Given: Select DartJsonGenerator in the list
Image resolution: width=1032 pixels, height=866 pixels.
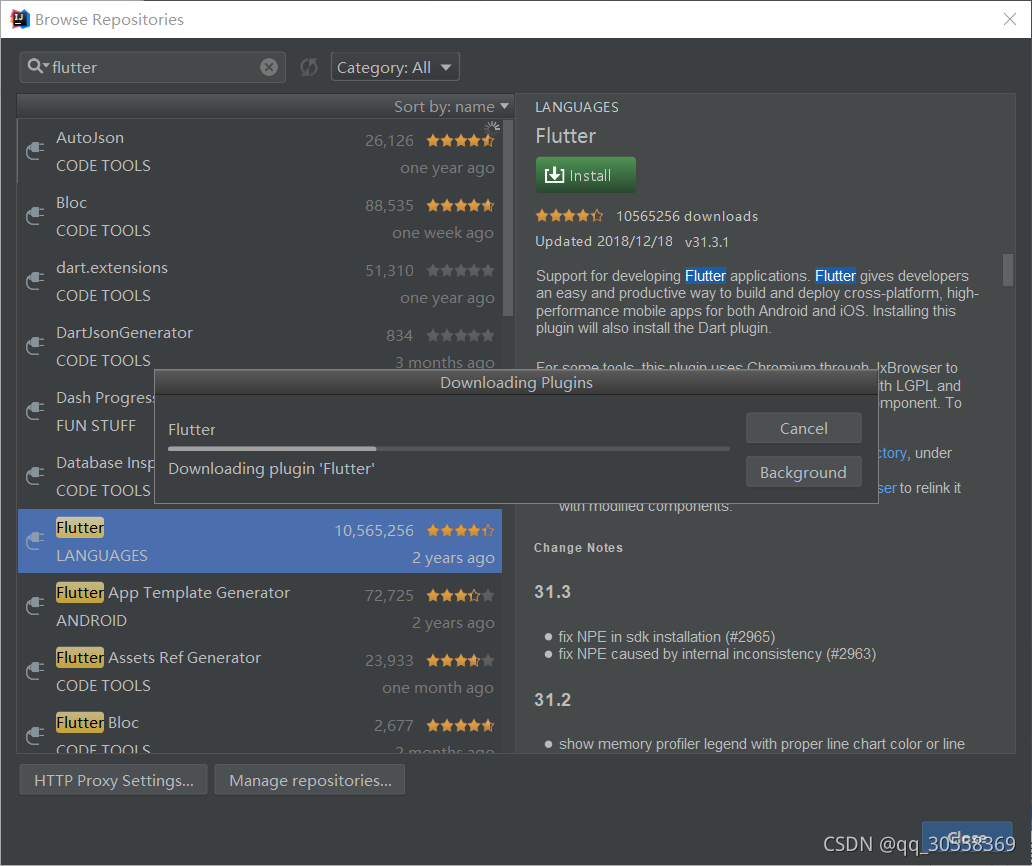Looking at the screenshot, I should [x=124, y=333].
